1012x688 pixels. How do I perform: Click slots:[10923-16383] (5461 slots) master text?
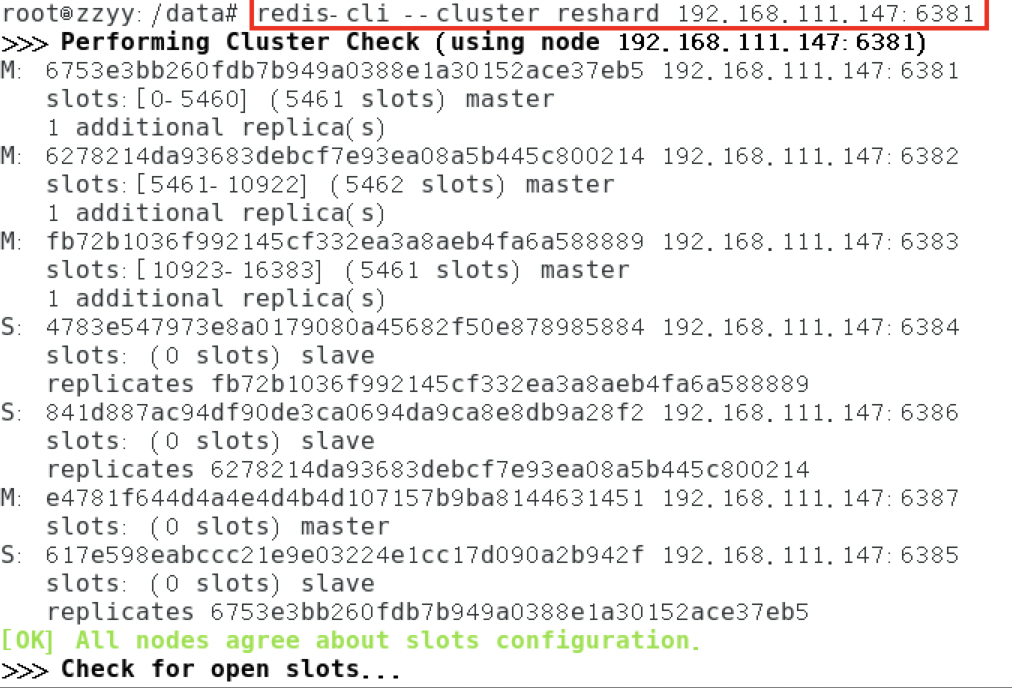pyautogui.click(x=338, y=270)
